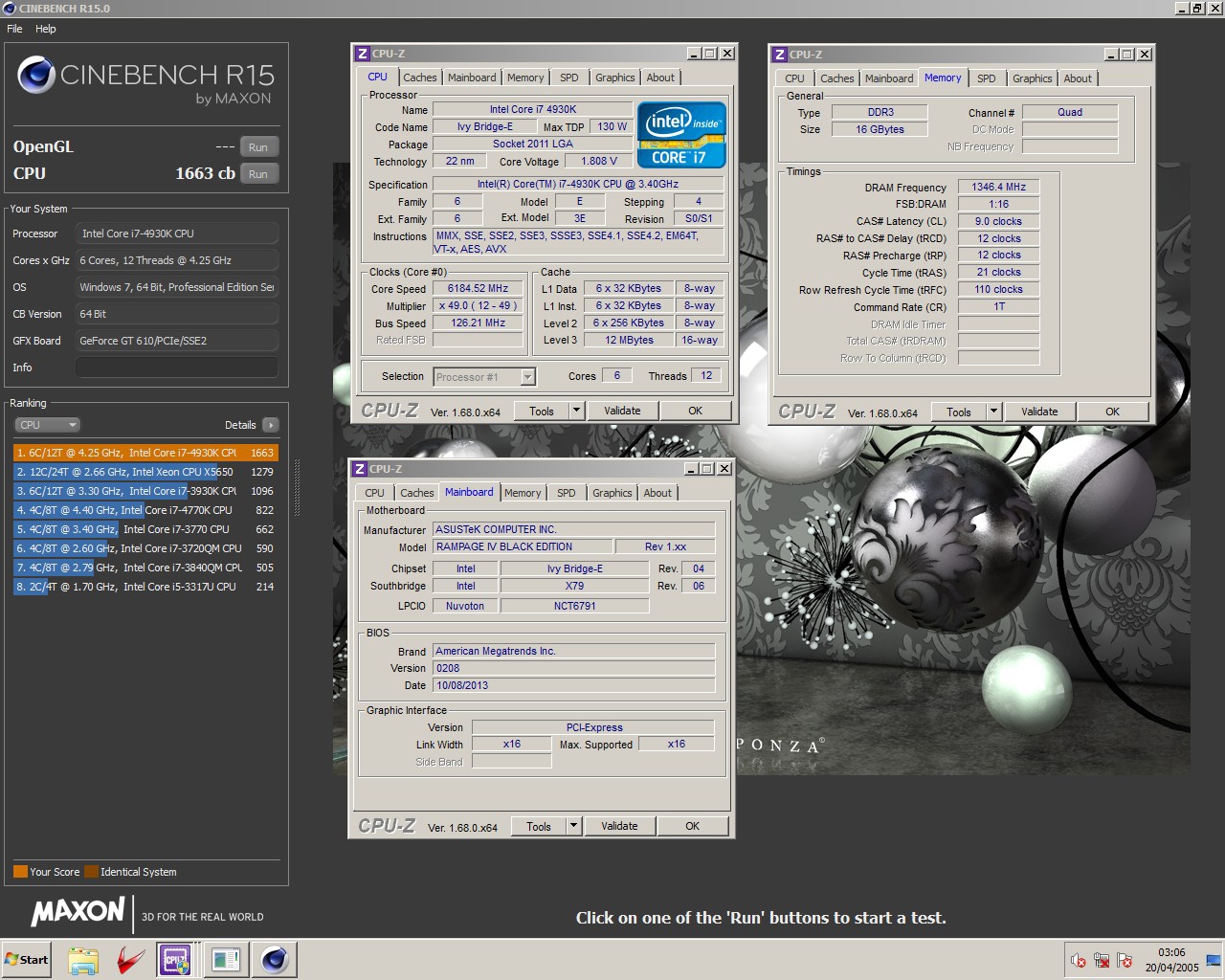Screen dimensions: 1225x980
Task: Open the CPU tab in the Mainboard window
Action: point(375,493)
